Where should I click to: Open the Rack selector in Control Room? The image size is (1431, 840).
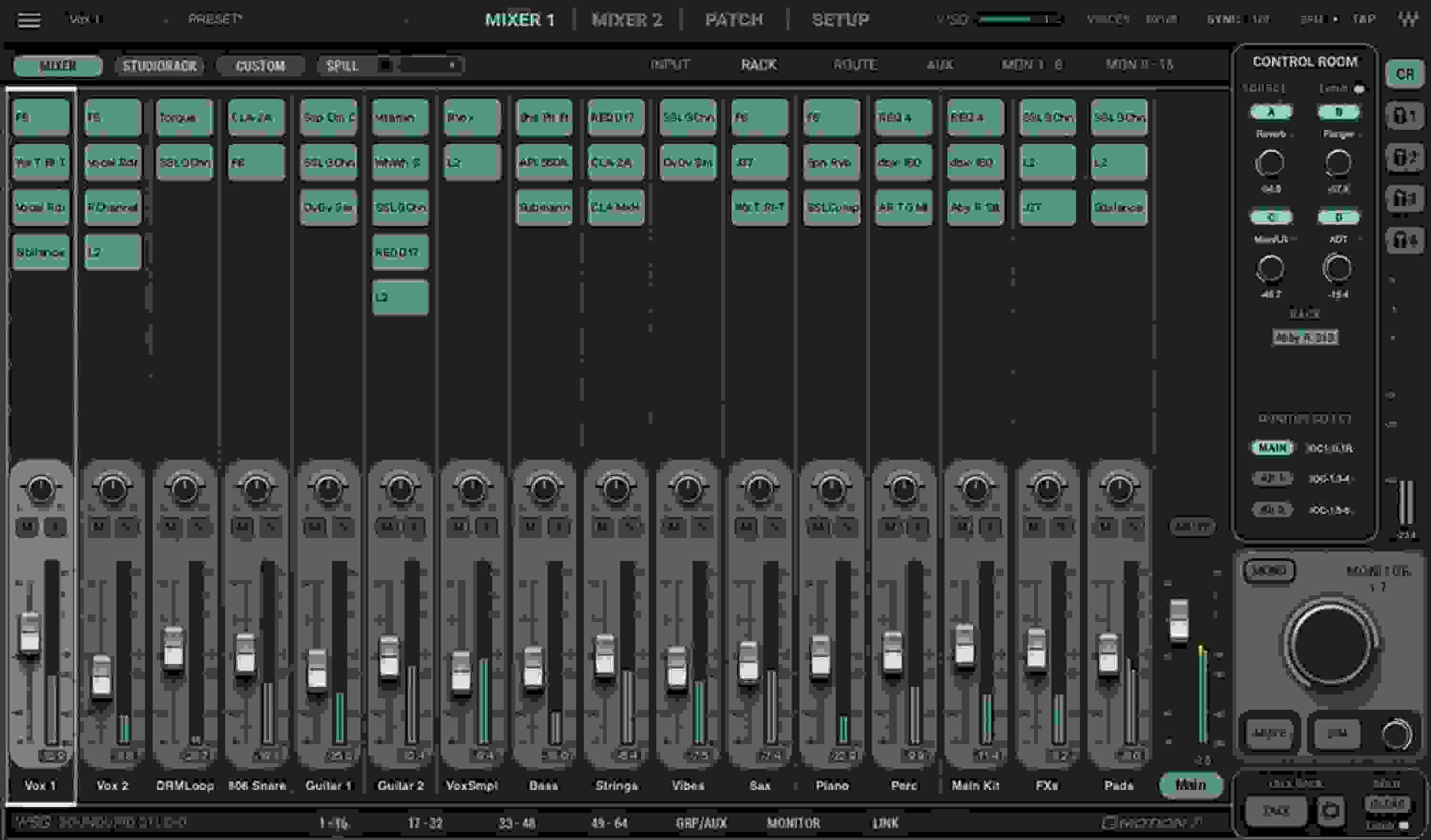[1306, 337]
